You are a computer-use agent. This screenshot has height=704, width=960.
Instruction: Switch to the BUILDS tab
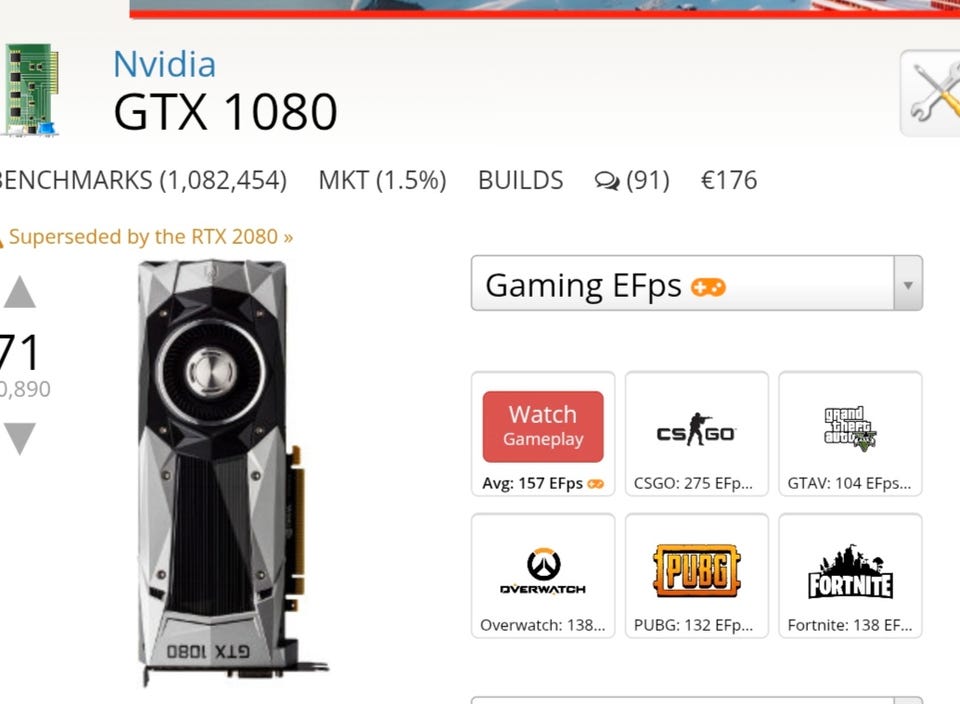click(x=520, y=181)
